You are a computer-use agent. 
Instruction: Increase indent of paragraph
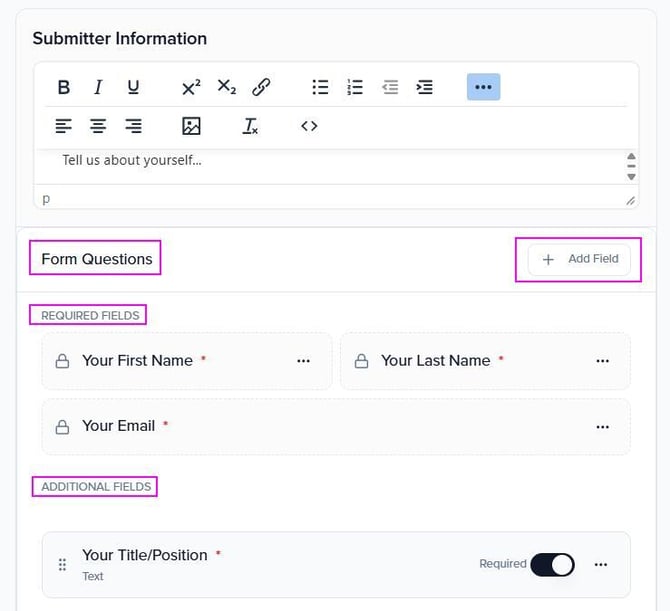pos(425,87)
